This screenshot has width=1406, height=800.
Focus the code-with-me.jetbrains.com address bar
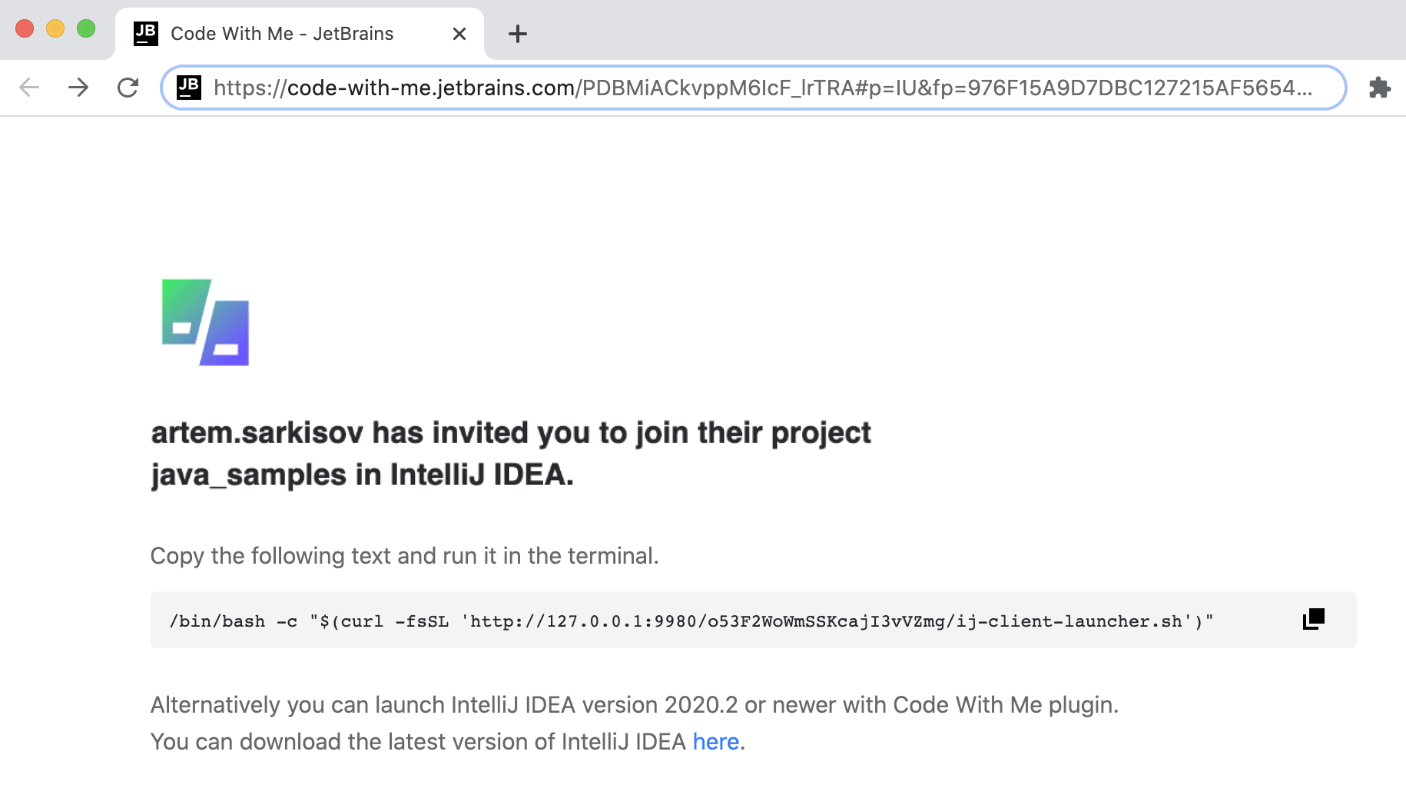(x=760, y=88)
